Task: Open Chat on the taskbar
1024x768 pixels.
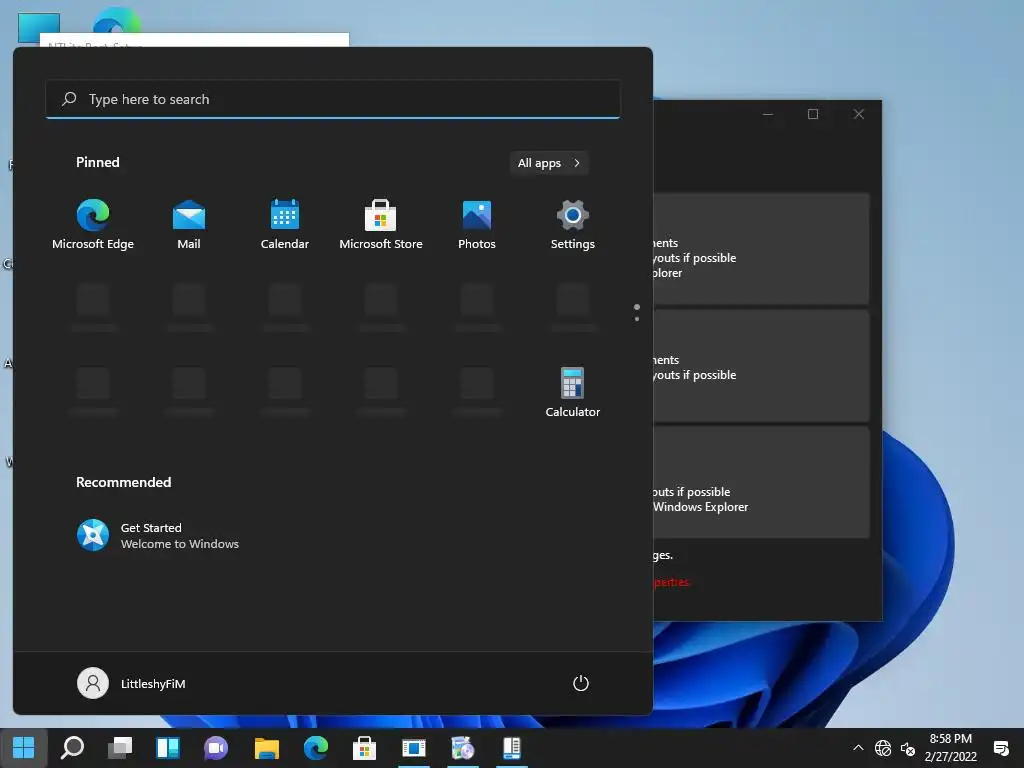Action: tap(216, 748)
